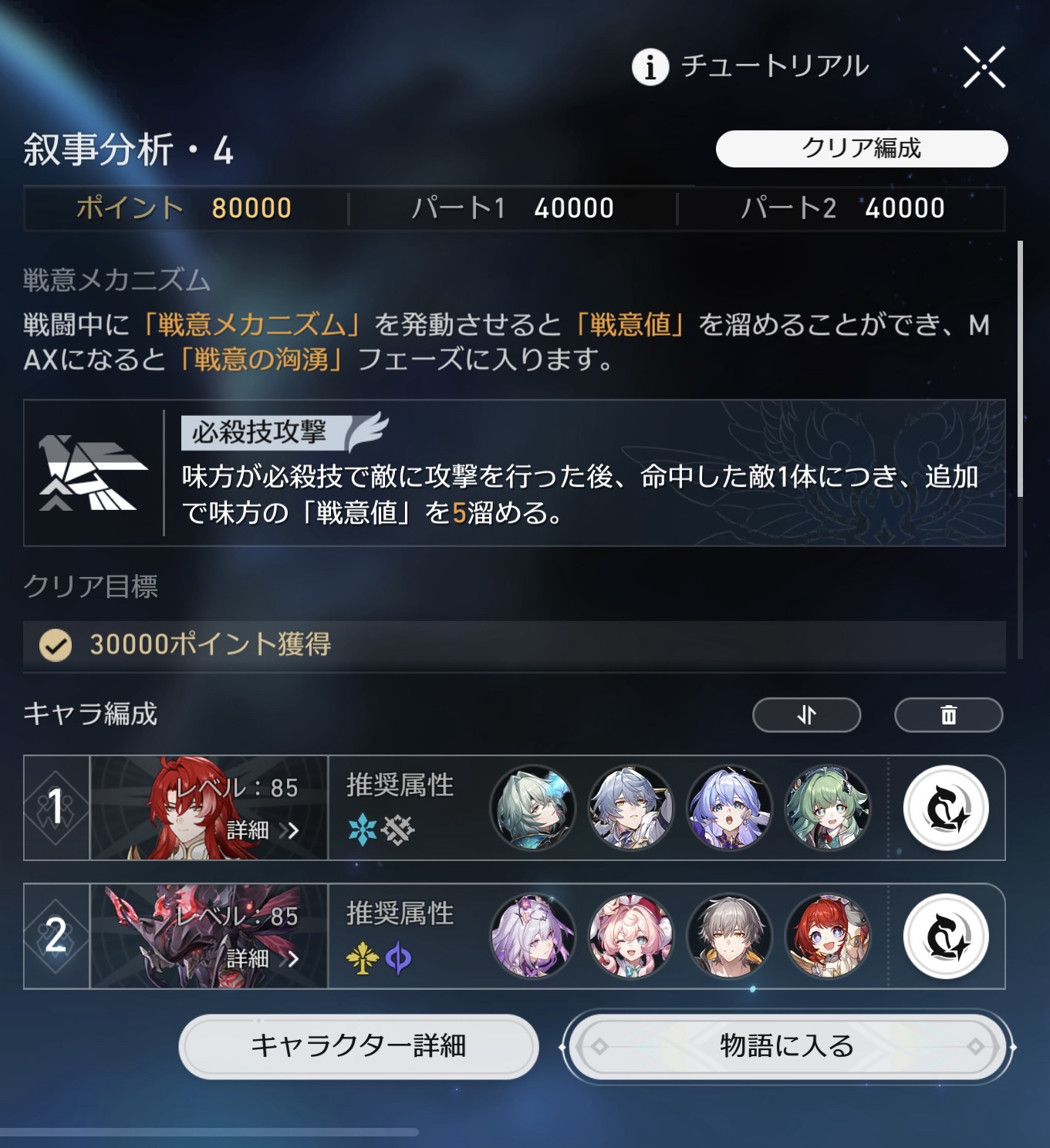Toggle the 30000ポイント獲得 checkmark

coord(56,645)
